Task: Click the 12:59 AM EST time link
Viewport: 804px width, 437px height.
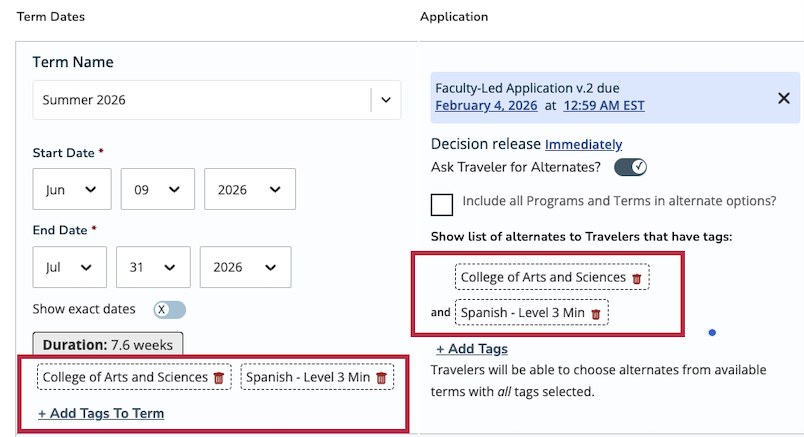Action: tap(604, 105)
